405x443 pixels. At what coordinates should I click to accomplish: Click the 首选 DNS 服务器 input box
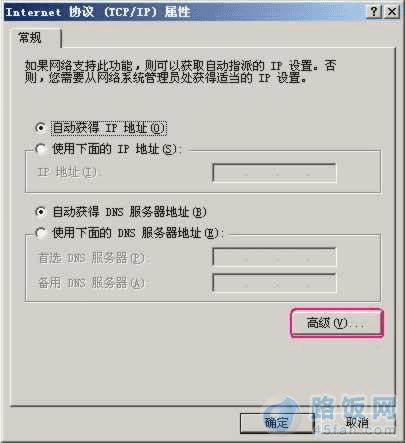point(274,257)
